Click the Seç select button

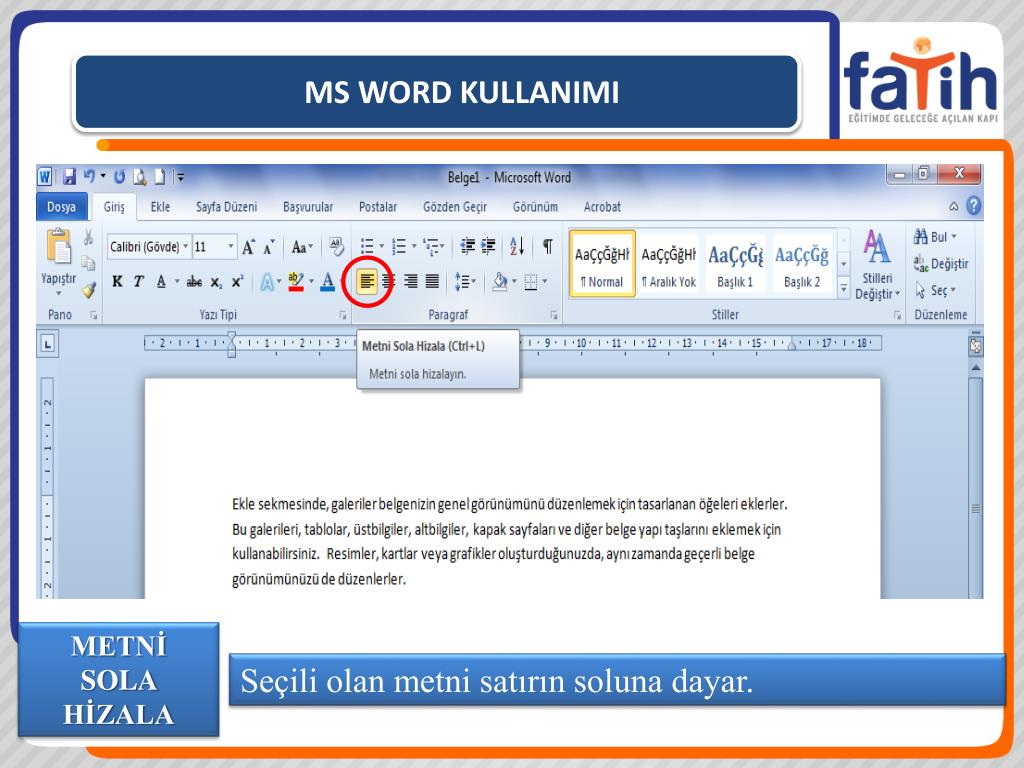[x=936, y=290]
